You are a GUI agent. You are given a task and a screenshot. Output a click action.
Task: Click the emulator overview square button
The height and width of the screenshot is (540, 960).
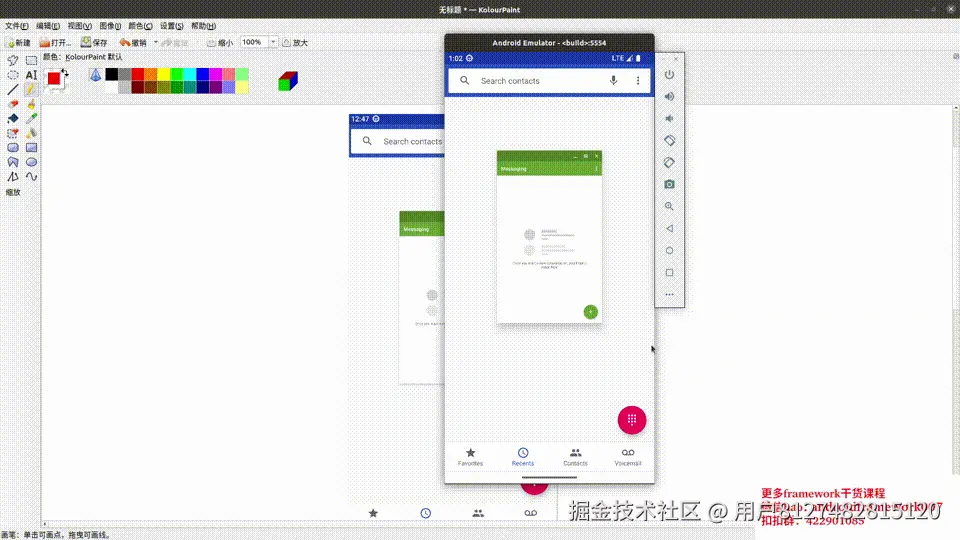pyautogui.click(x=669, y=272)
